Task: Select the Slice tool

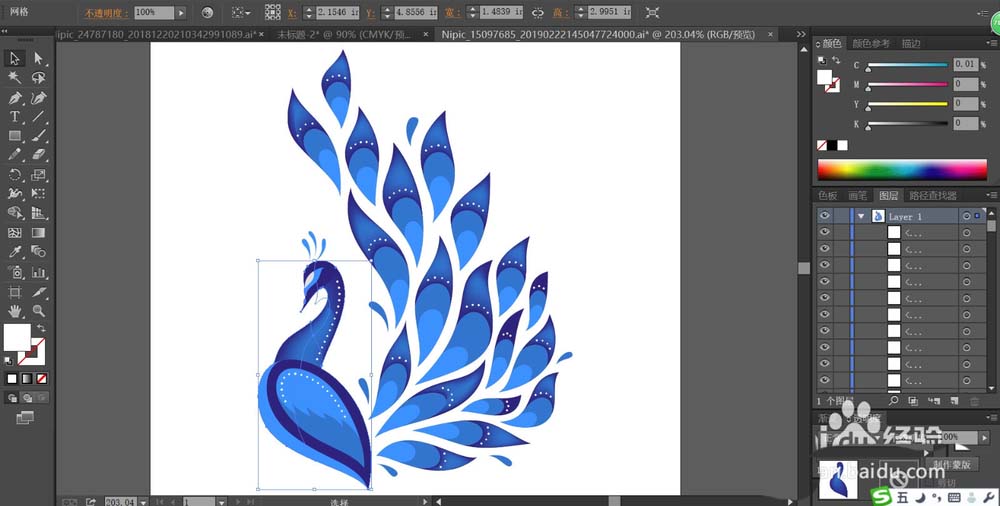Action: pyautogui.click(x=39, y=292)
